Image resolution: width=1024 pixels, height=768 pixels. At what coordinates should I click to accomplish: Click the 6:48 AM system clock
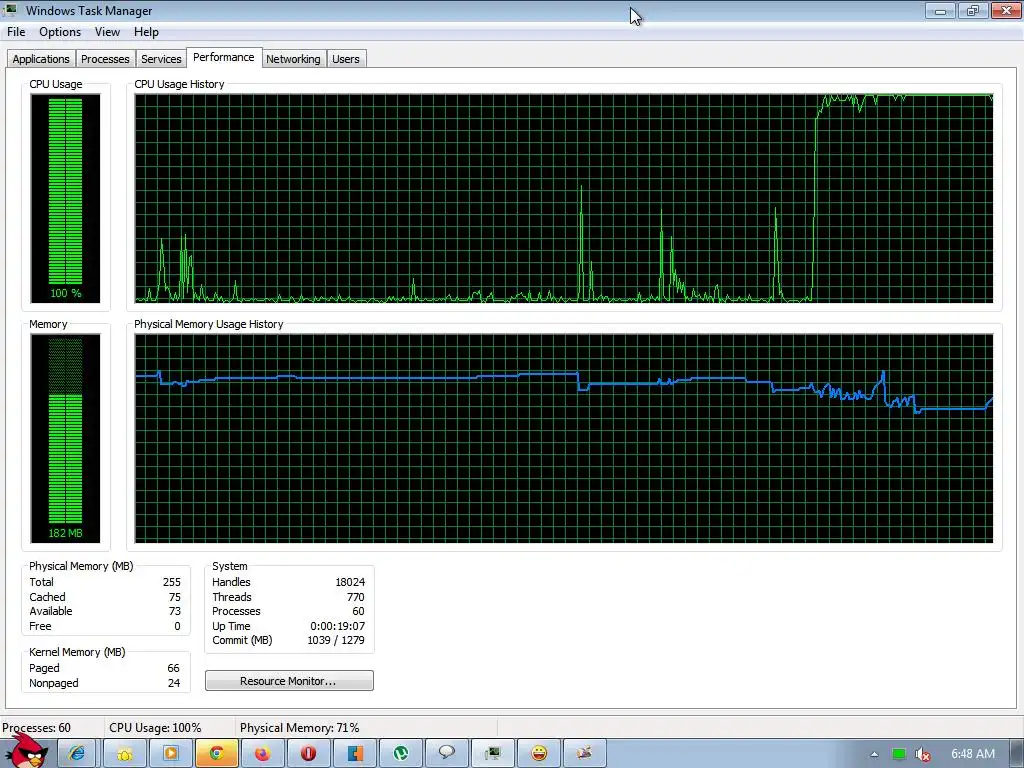point(973,754)
